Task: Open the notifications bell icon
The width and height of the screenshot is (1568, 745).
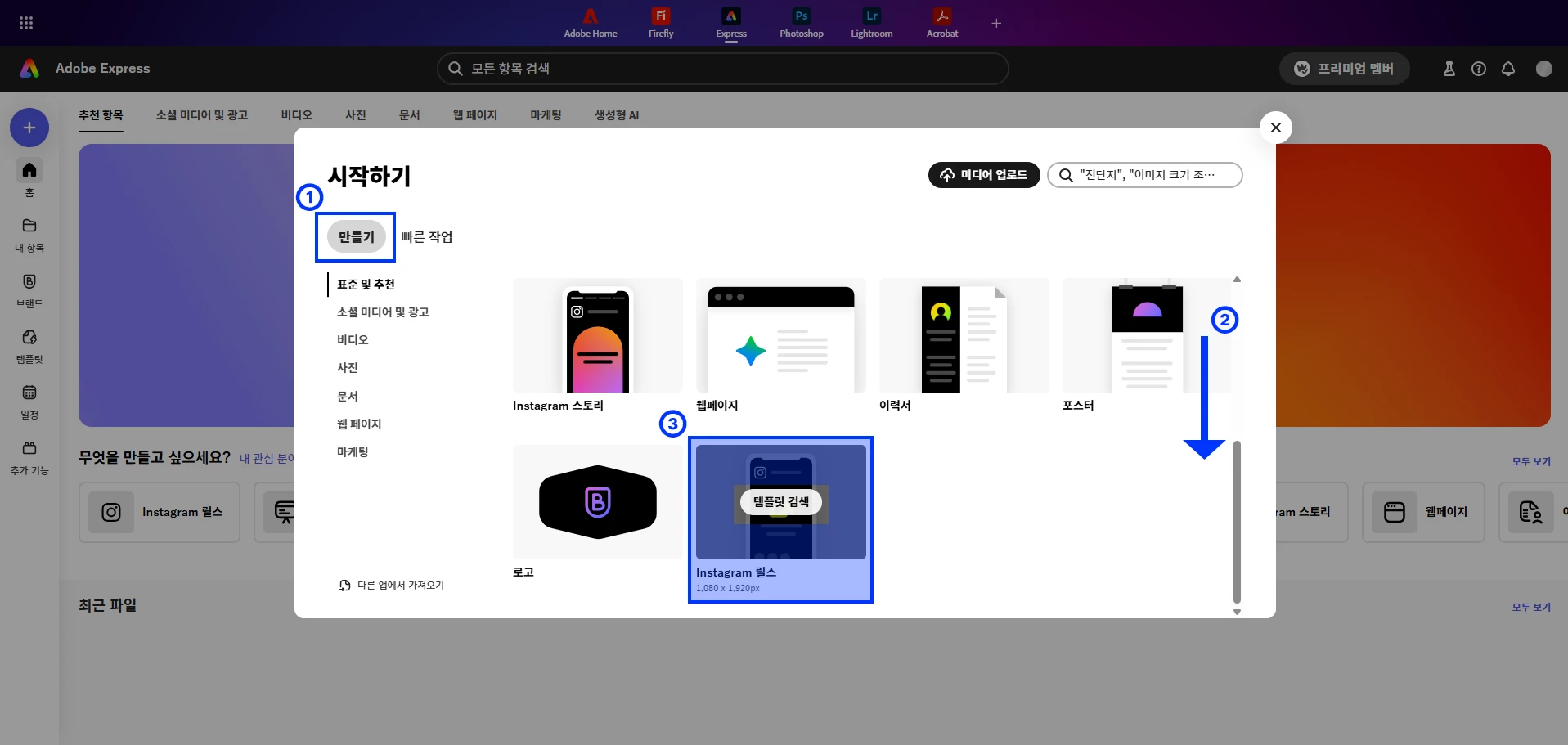Action: coord(1508,69)
